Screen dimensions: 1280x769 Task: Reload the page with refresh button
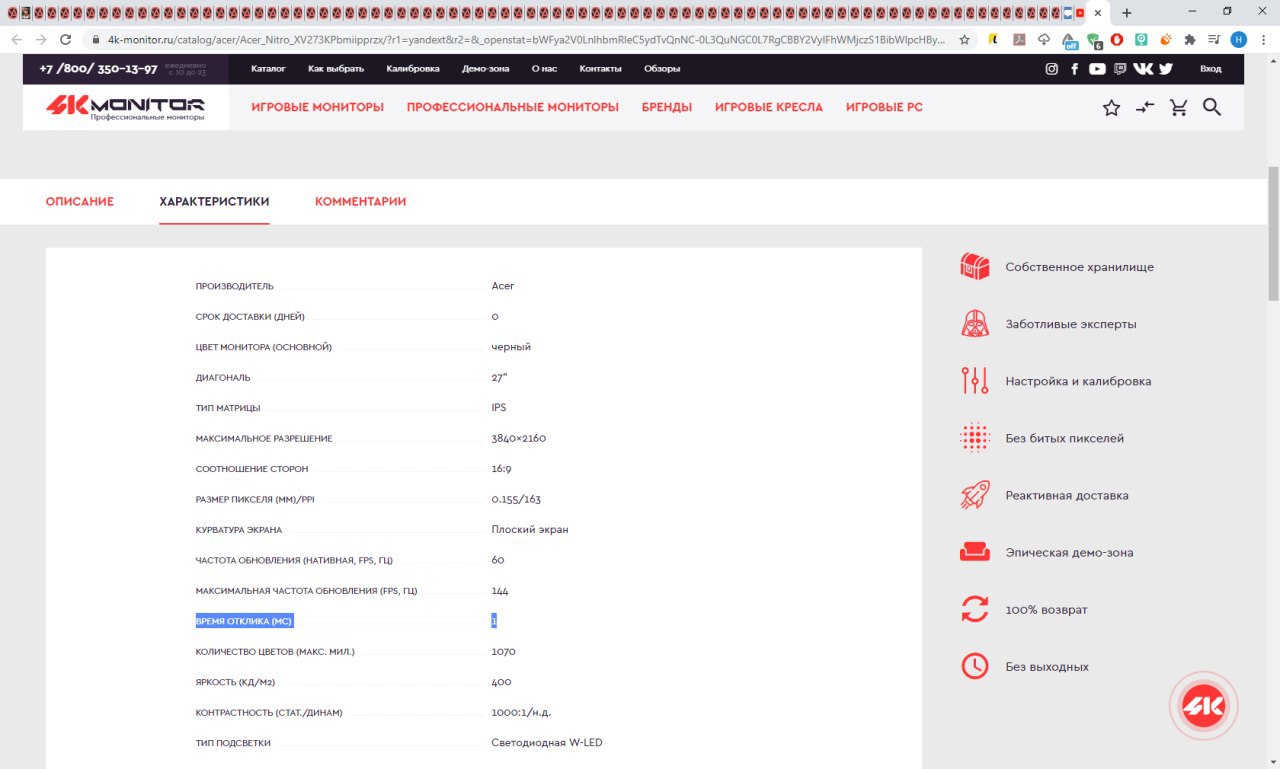(x=66, y=40)
